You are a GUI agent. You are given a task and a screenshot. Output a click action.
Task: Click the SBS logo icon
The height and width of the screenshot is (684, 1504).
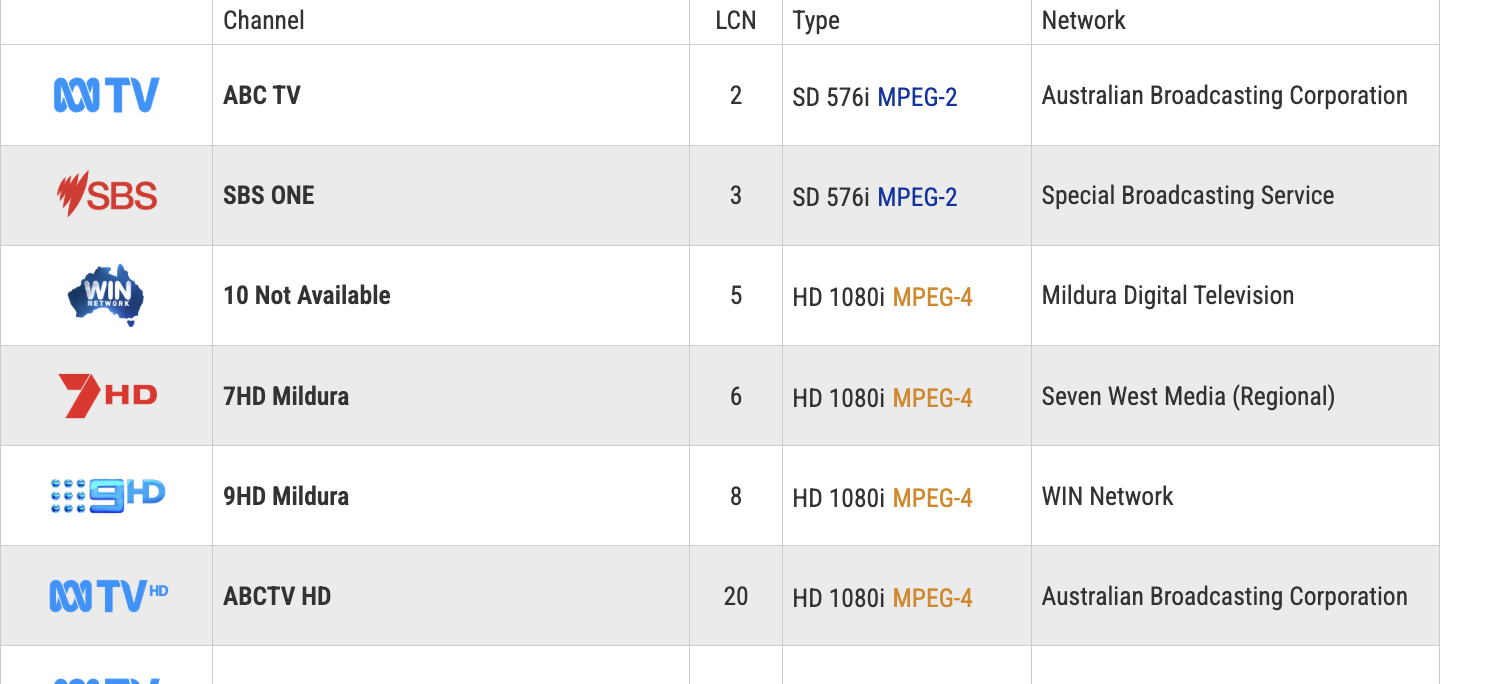pos(106,194)
